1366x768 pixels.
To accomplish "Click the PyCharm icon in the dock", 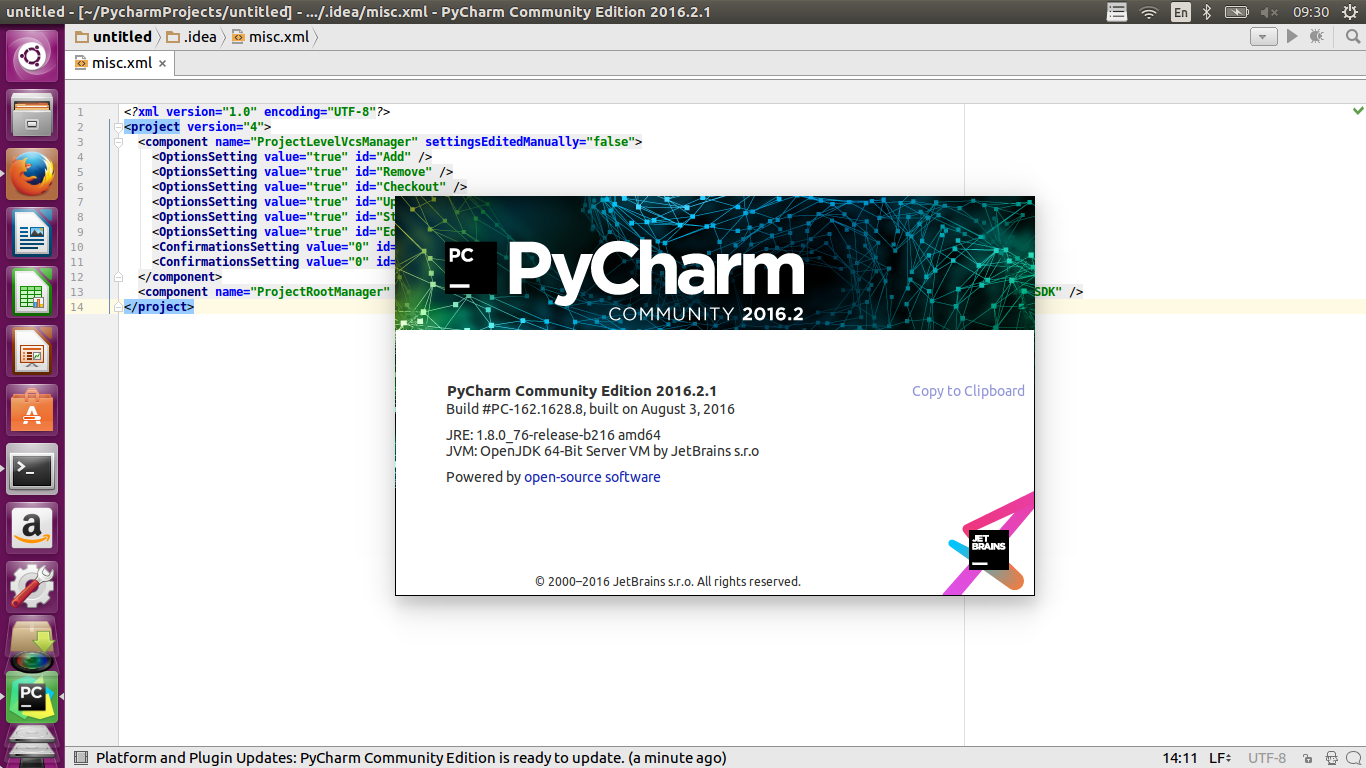I will 33,696.
